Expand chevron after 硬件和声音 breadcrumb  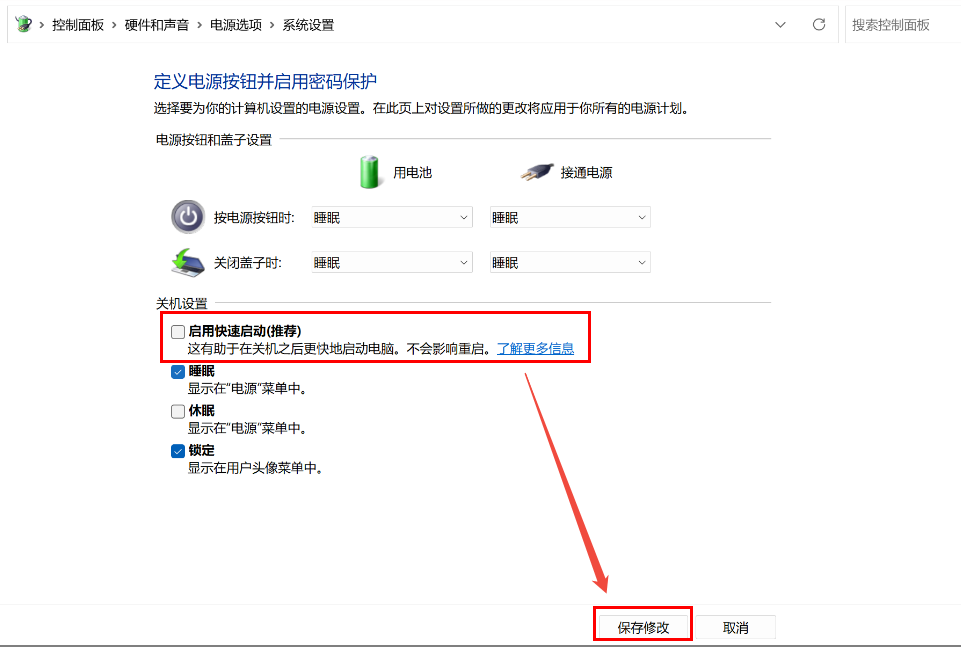(199, 25)
